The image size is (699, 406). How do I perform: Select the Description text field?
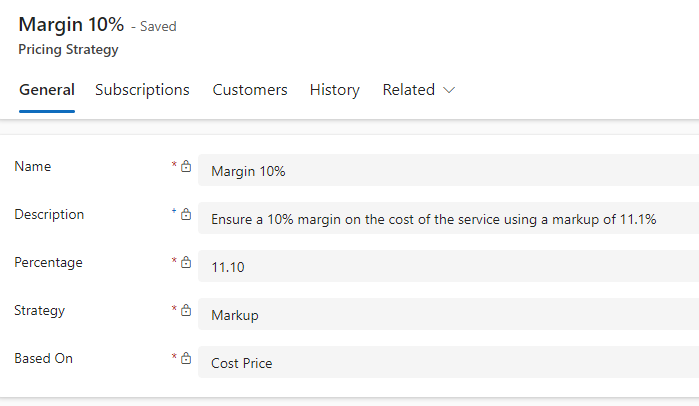(448, 219)
